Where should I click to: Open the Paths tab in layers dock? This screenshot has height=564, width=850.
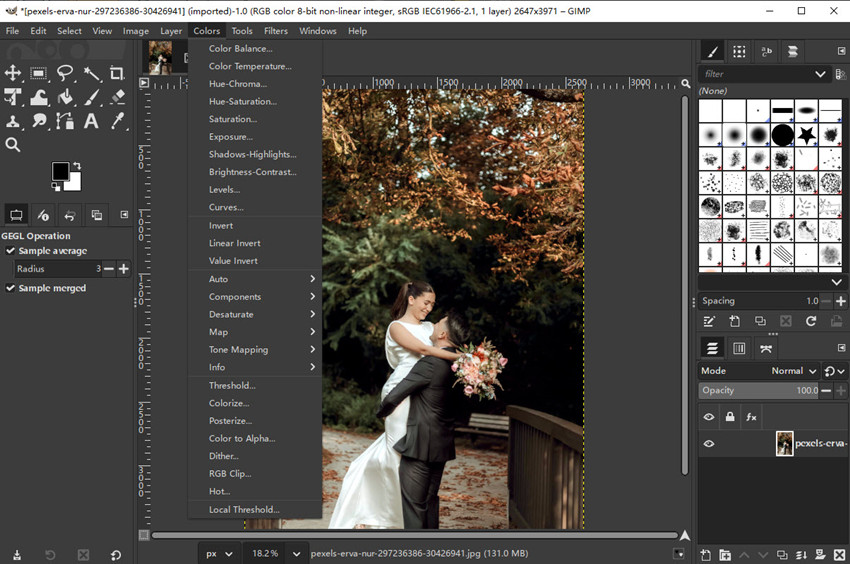coord(765,348)
